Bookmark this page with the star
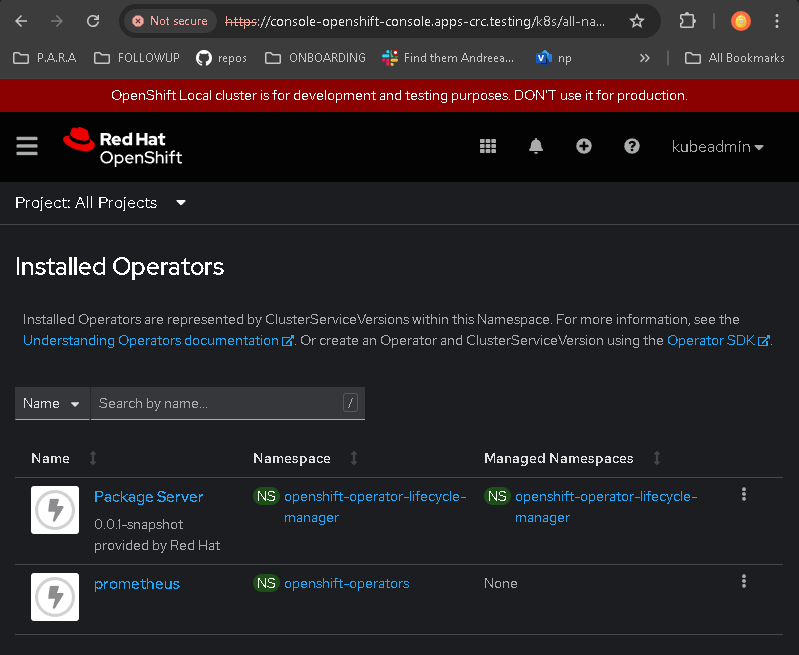This screenshot has height=655, width=799. tap(636, 21)
